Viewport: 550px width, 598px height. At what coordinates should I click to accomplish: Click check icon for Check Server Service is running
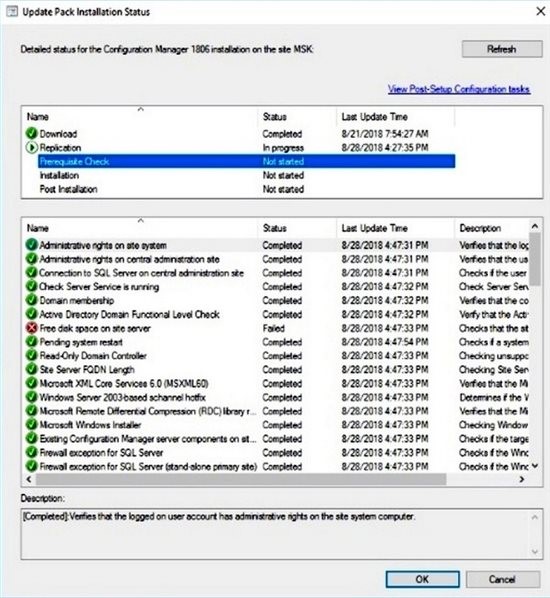click(31, 286)
